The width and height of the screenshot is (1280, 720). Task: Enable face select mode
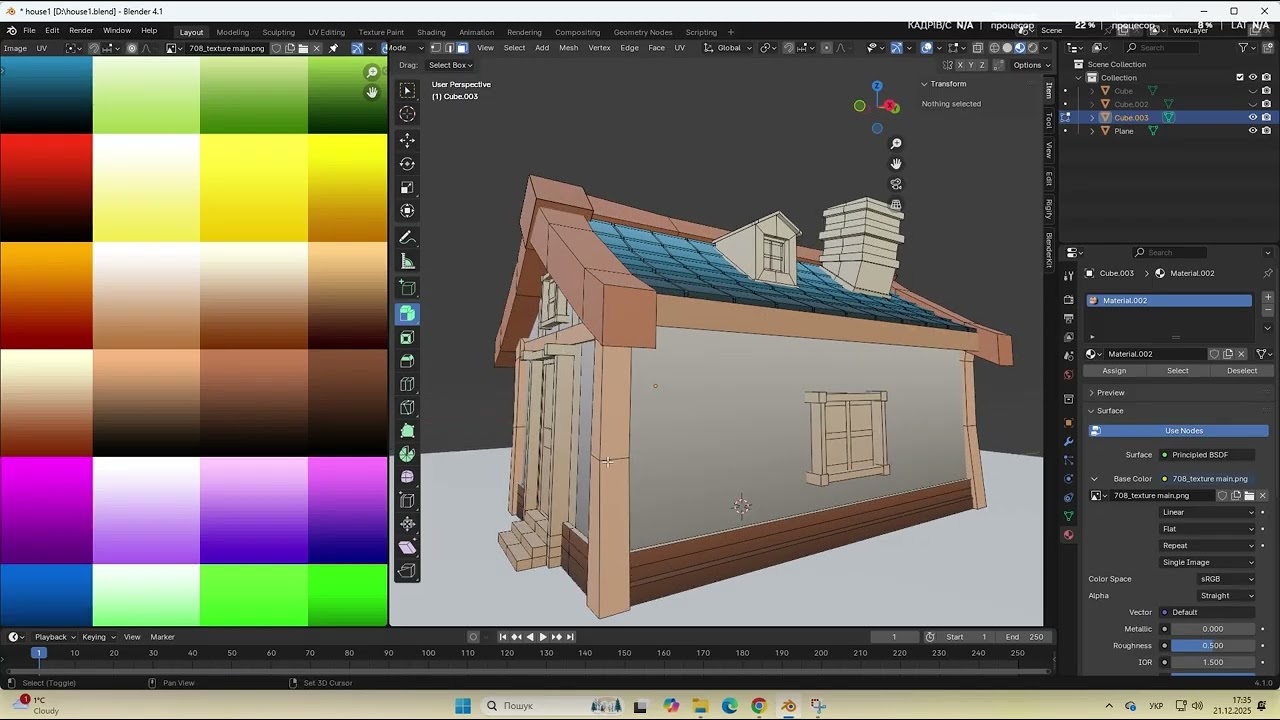[x=463, y=48]
